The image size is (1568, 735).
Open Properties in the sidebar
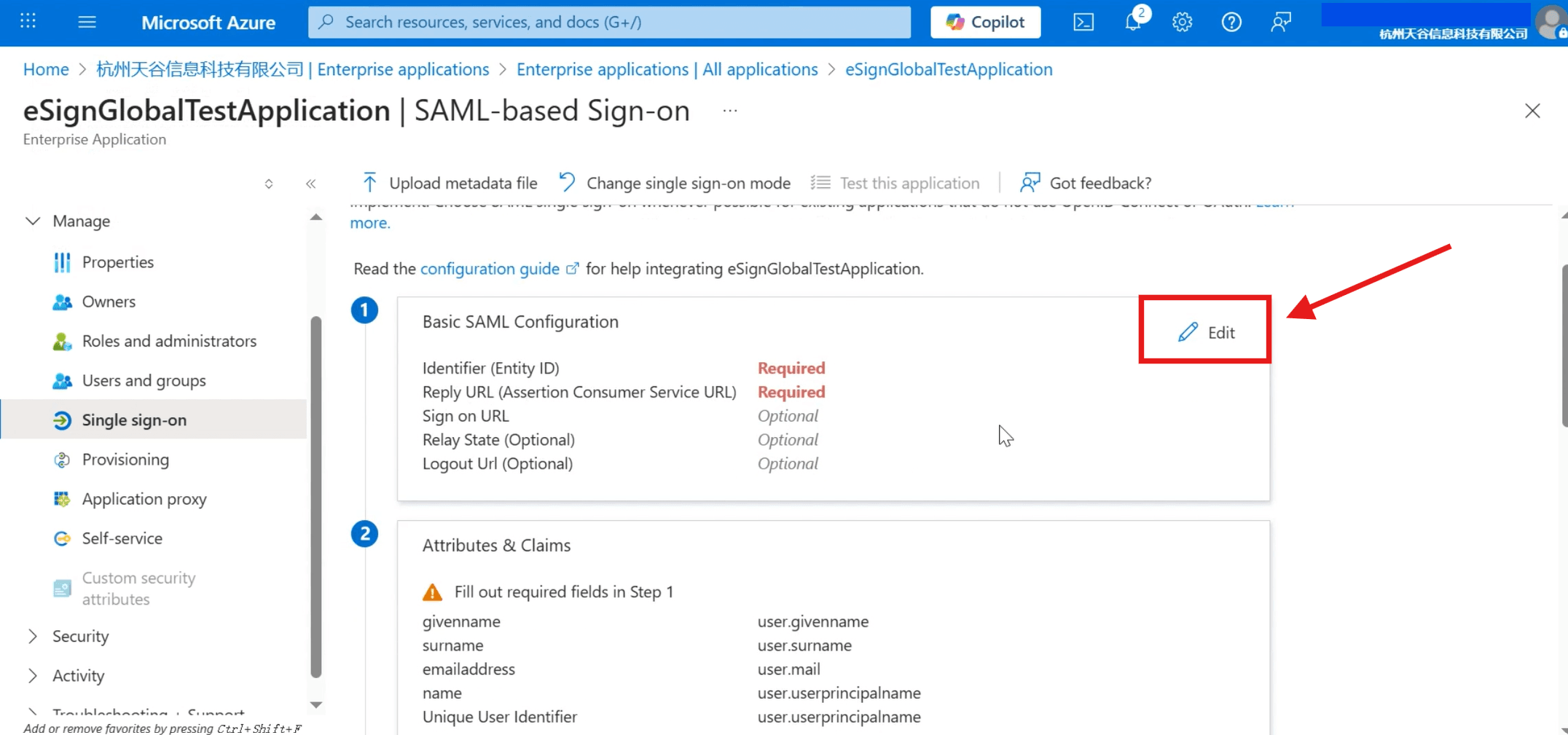(x=118, y=262)
